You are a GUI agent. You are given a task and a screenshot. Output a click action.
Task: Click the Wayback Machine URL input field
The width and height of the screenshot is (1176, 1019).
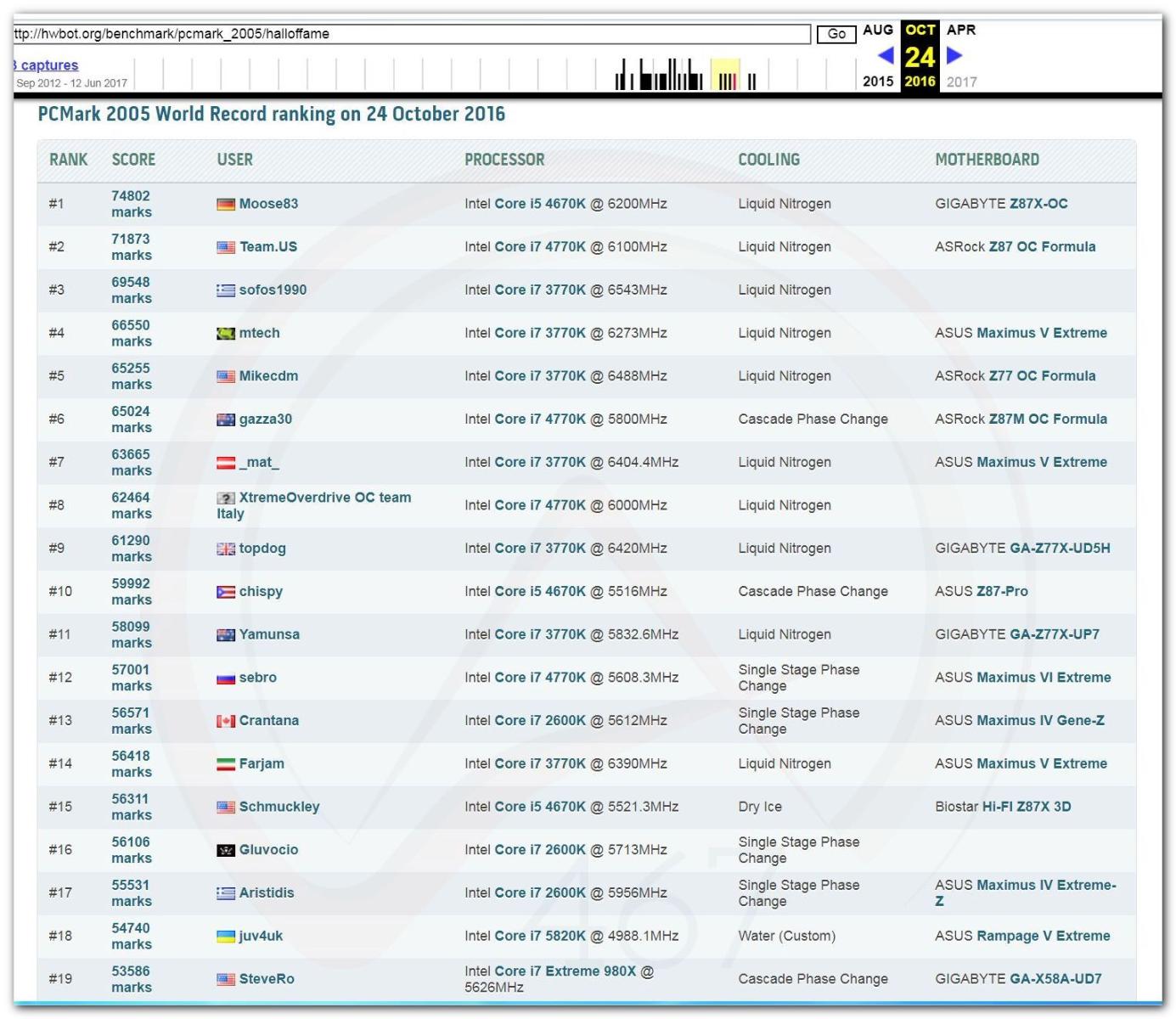tap(412, 34)
